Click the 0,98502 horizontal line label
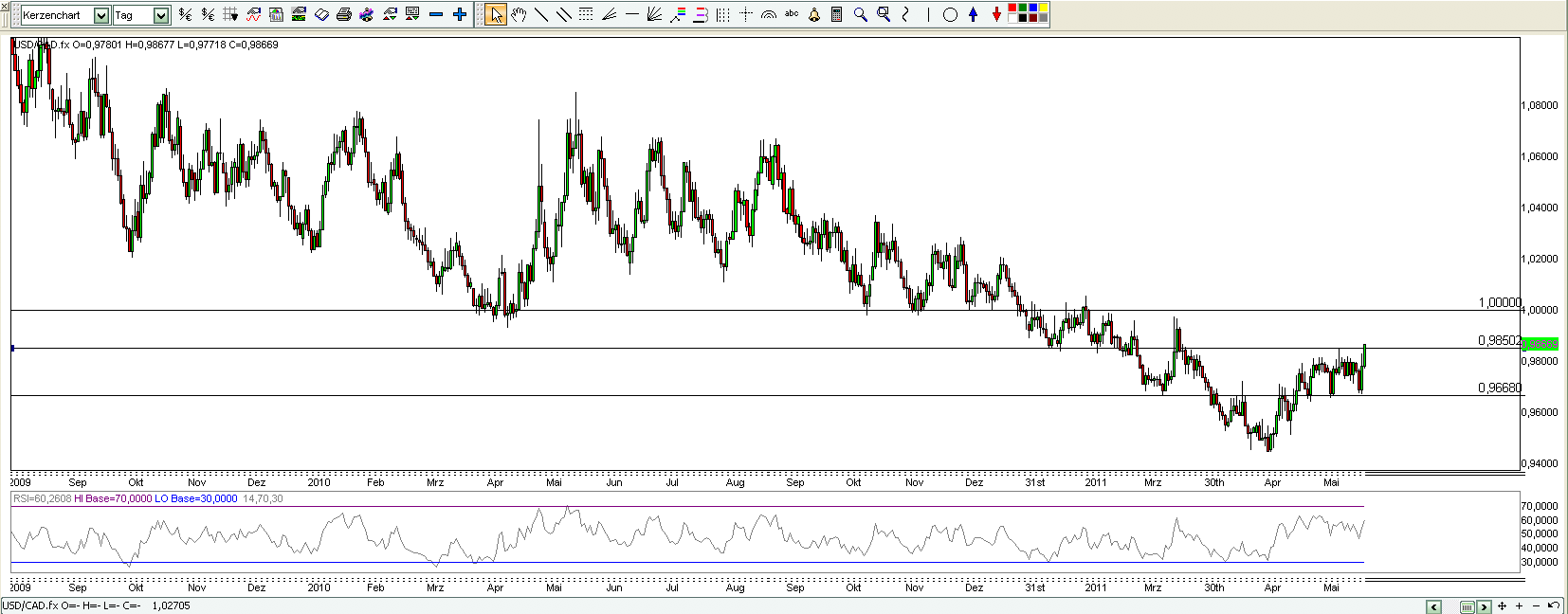Screen dimensions: 1568x614 pos(1499,340)
